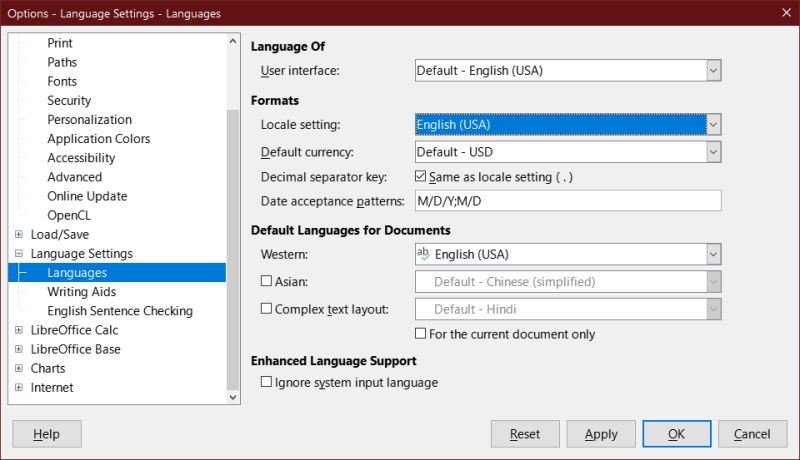The image size is (800, 460).
Task: Select Print in the options tree
Action: pyautogui.click(x=60, y=43)
